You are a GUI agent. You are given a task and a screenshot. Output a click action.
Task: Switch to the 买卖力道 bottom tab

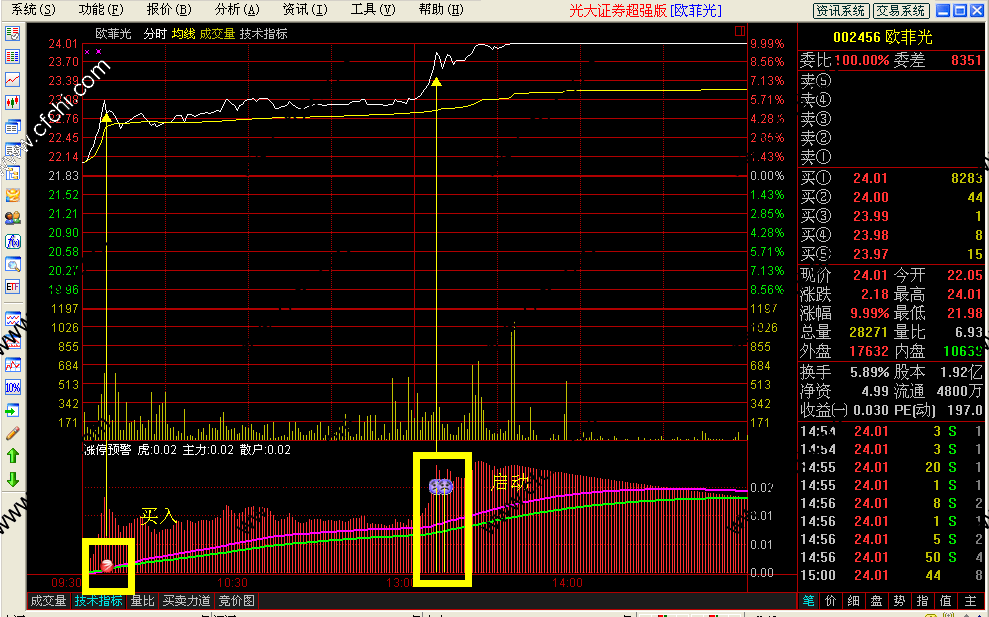(x=187, y=601)
